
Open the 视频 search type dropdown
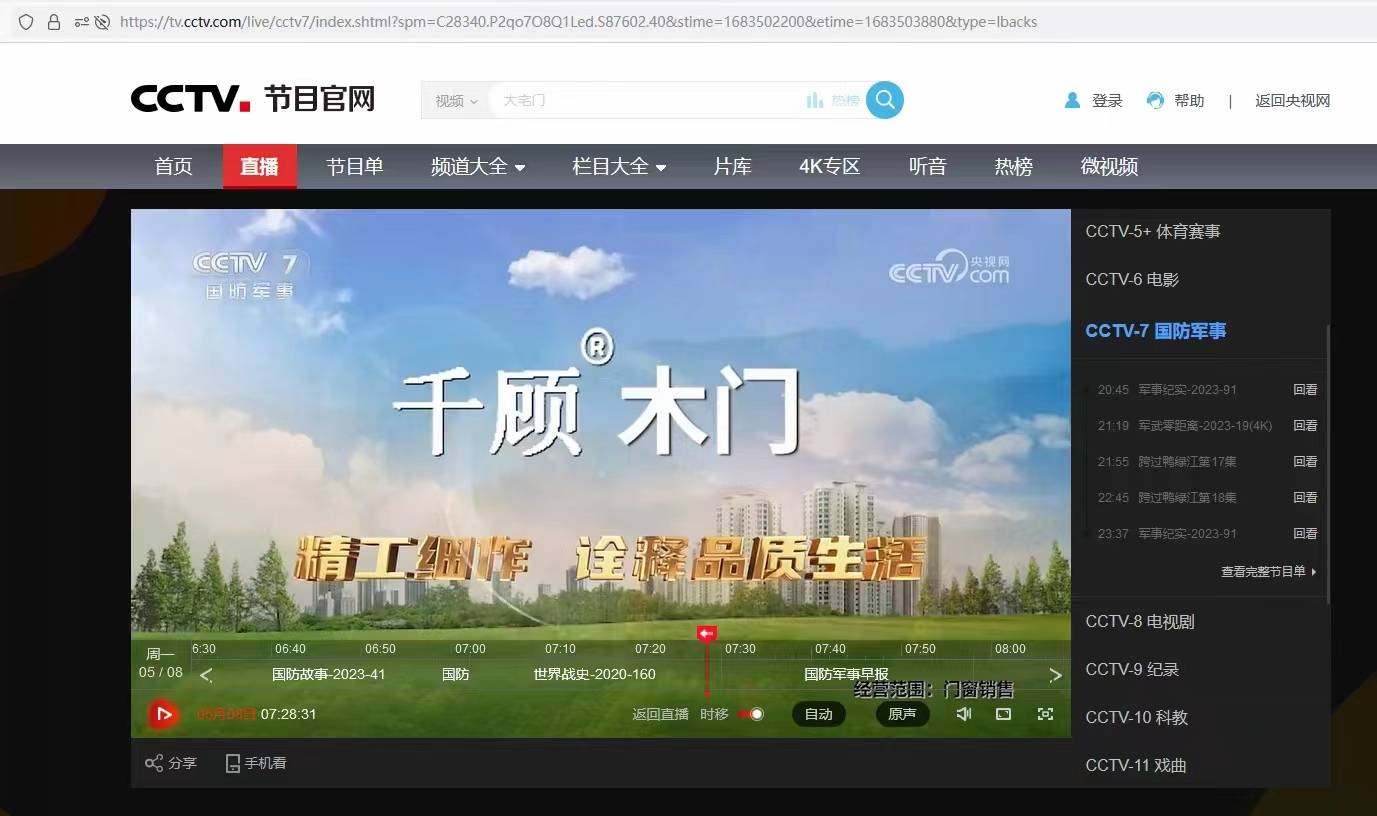(x=456, y=101)
